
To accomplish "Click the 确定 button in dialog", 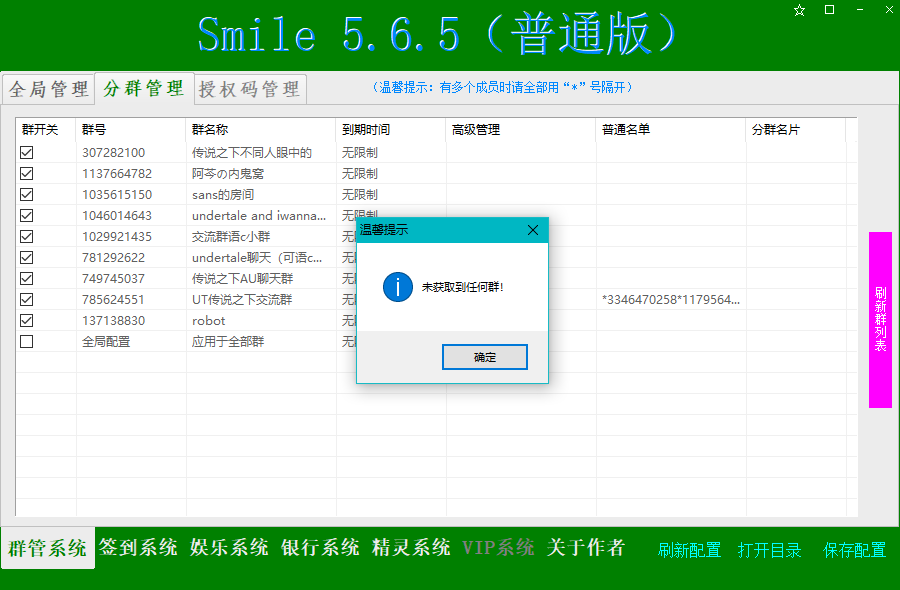I will (485, 357).
